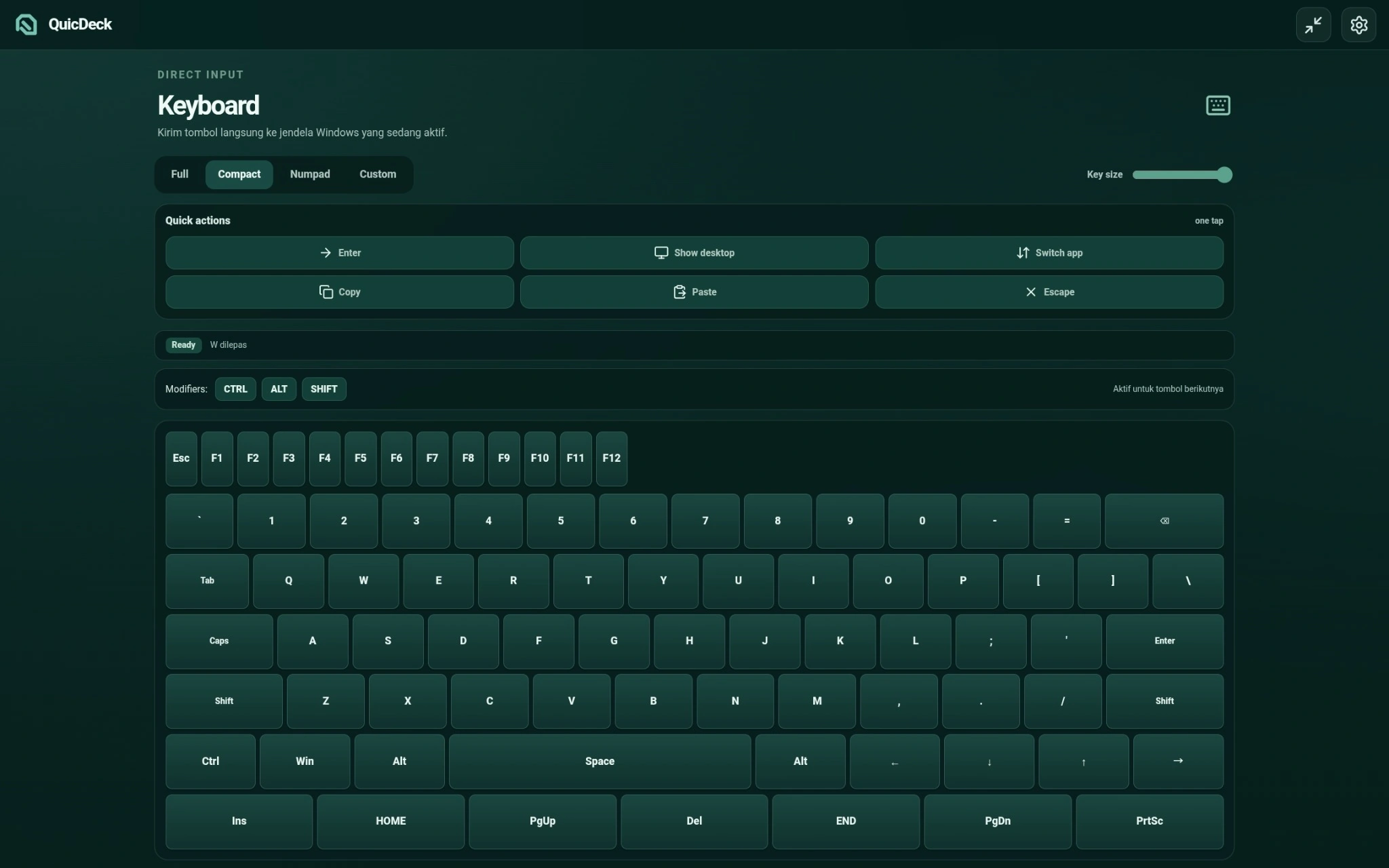1389x868 pixels.
Task: Tap the letter Q key
Action: tap(288, 581)
